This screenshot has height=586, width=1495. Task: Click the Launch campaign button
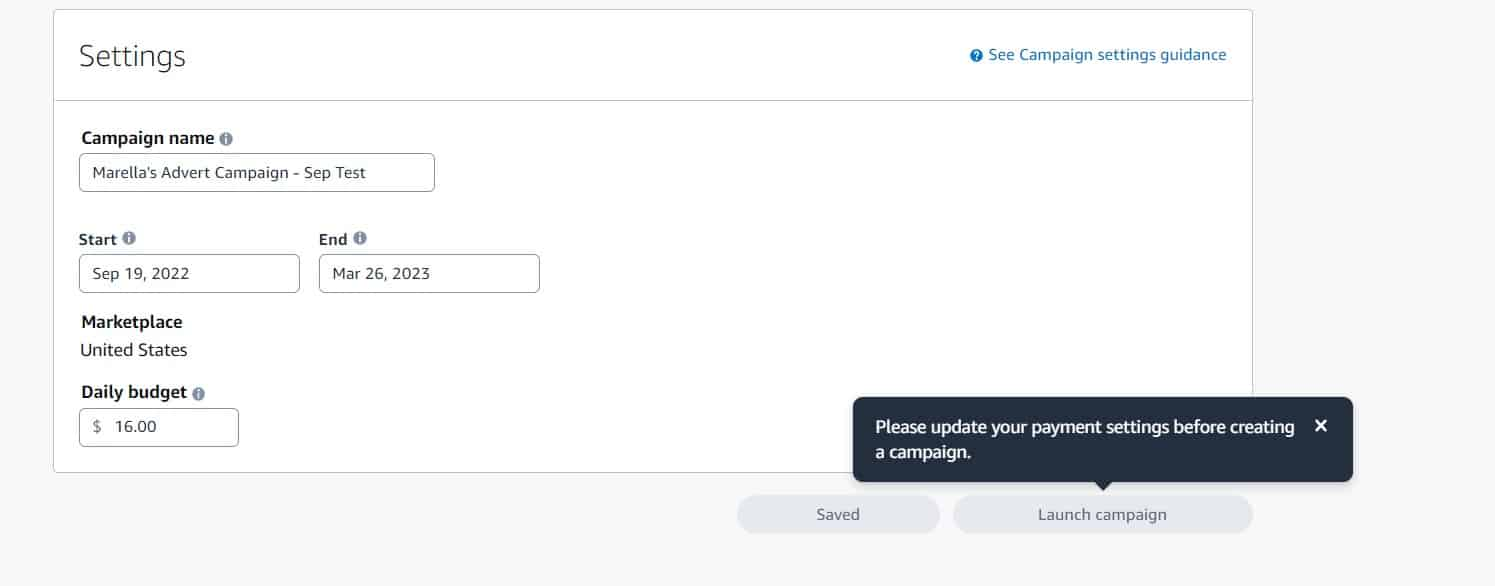[1102, 514]
